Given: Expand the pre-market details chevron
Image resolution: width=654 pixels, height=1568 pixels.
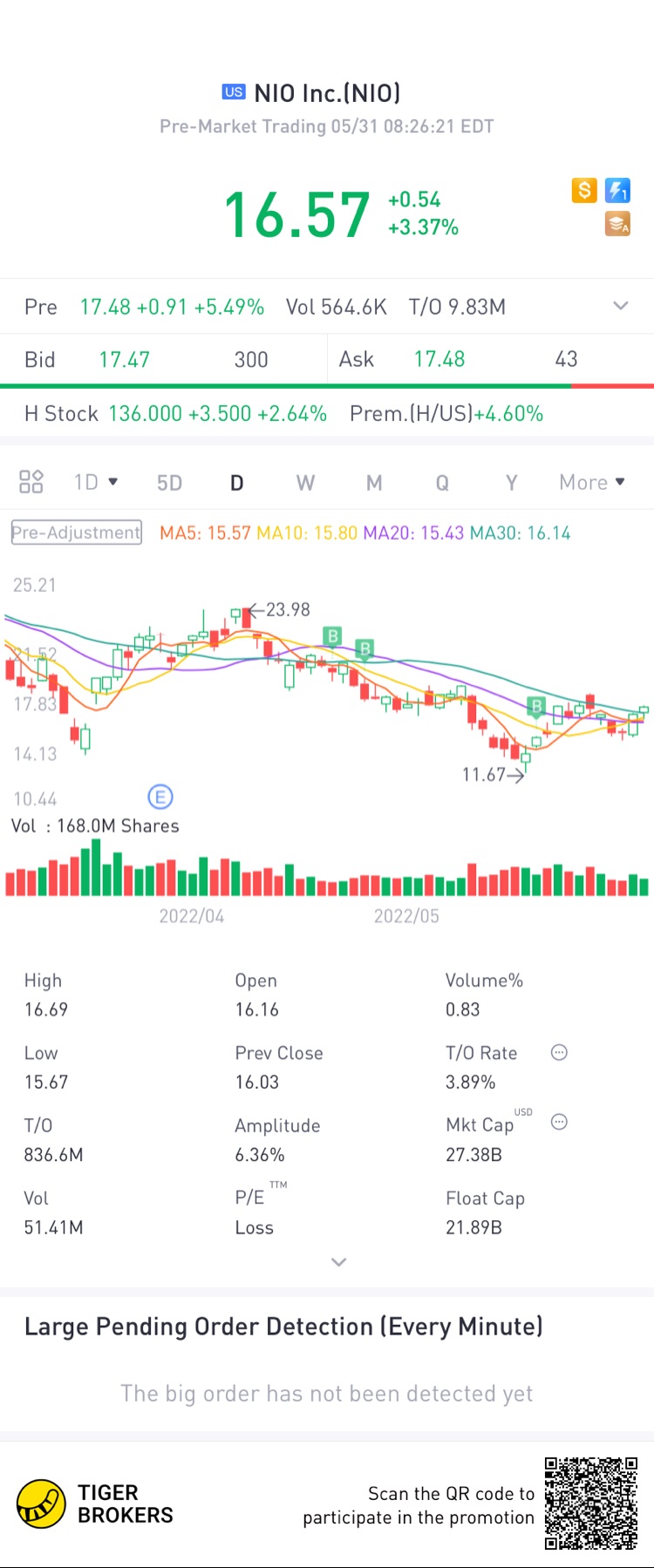Looking at the screenshot, I should point(621,306).
